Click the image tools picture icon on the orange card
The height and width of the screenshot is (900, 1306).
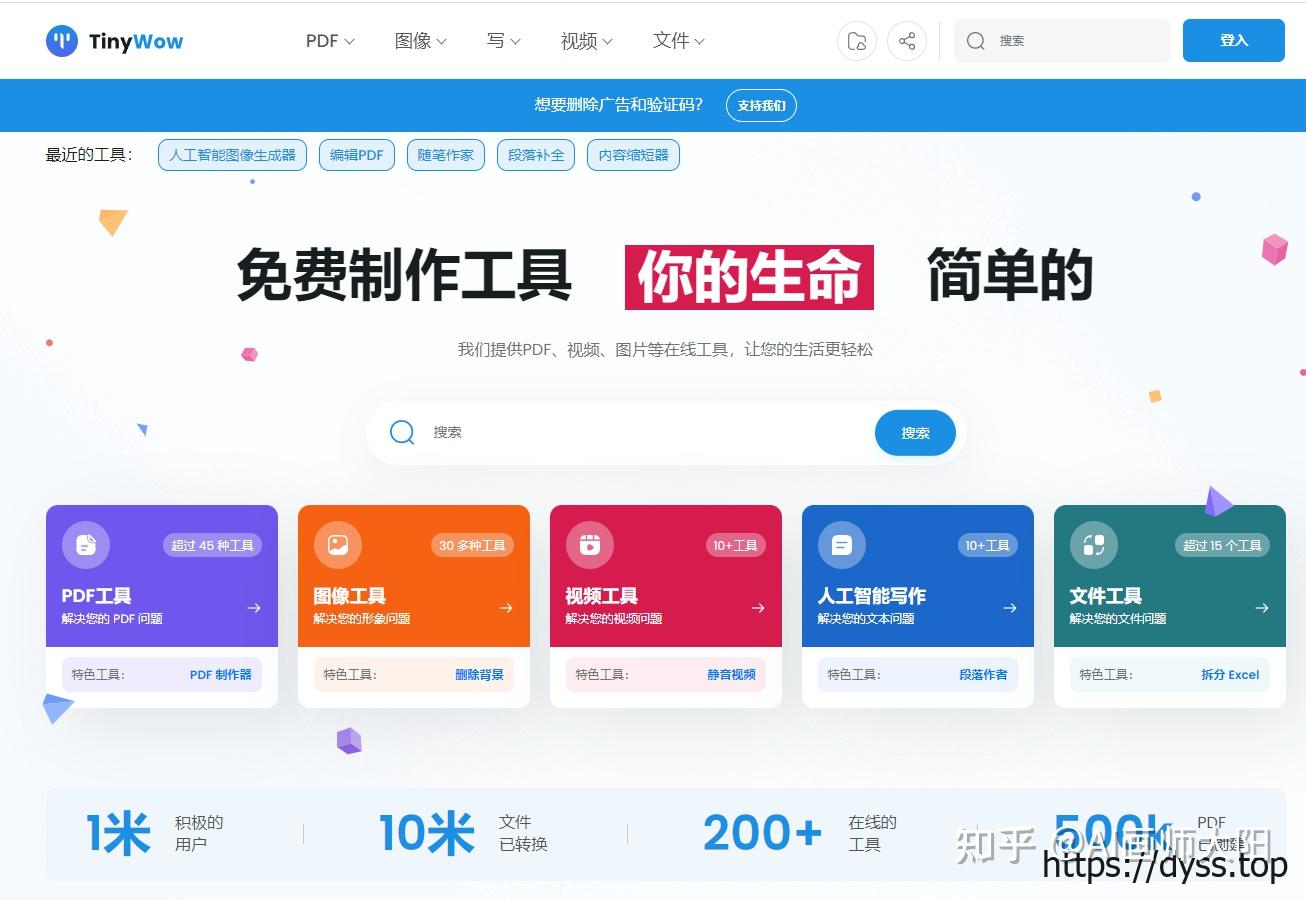pos(337,545)
